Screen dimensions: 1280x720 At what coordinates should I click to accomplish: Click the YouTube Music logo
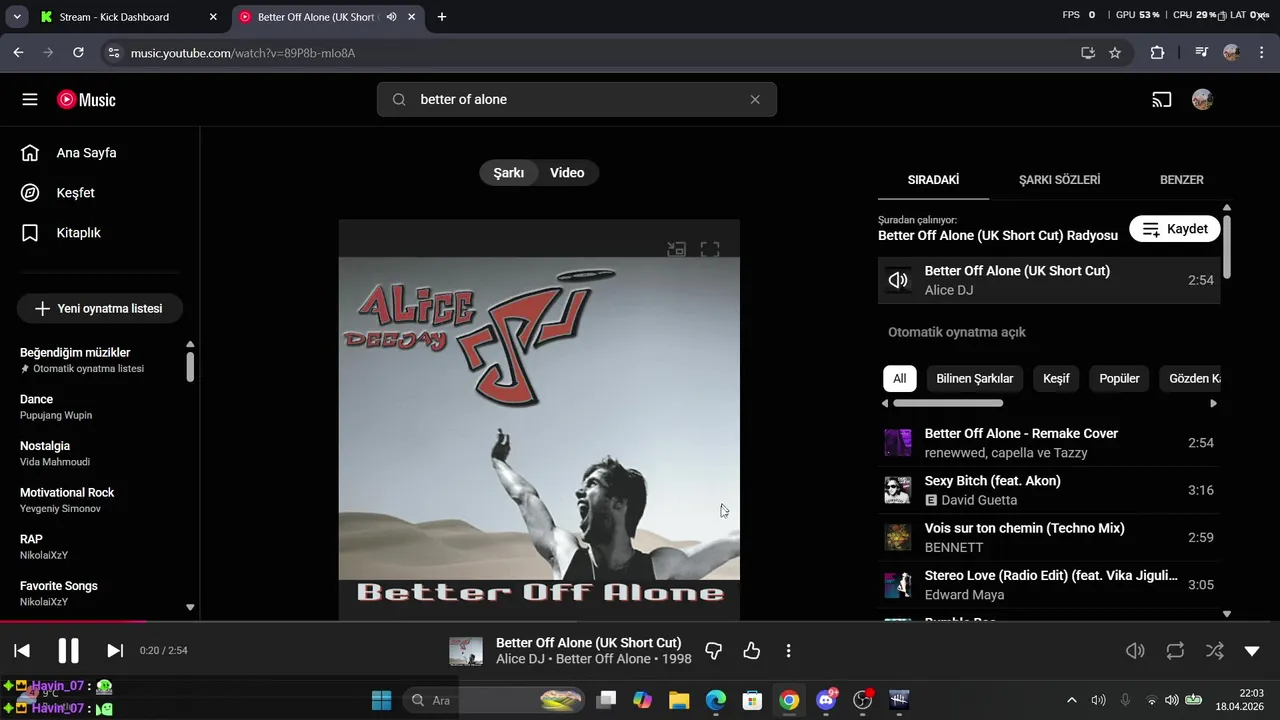(86, 100)
